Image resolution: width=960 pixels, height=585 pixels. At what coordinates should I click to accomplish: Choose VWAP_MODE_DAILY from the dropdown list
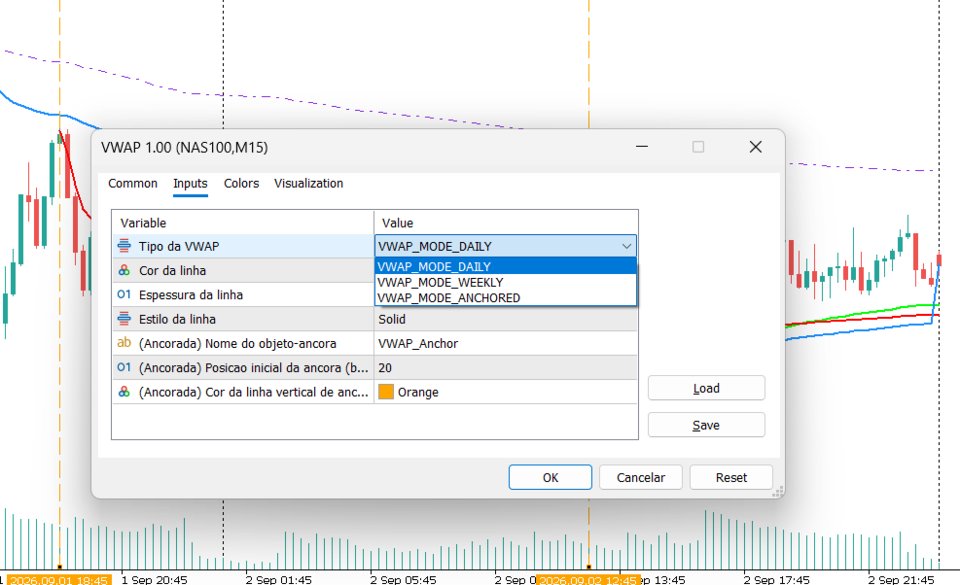click(x=506, y=267)
